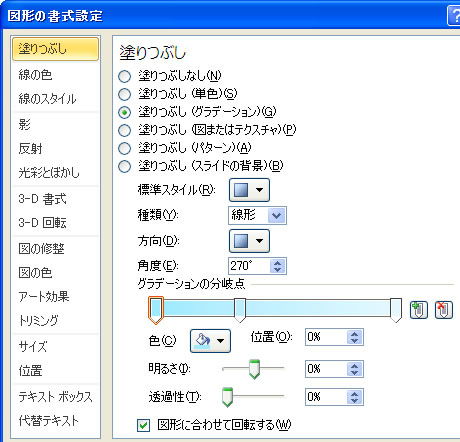
Task: Click the help question mark button
Action: [x=454, y=16]
